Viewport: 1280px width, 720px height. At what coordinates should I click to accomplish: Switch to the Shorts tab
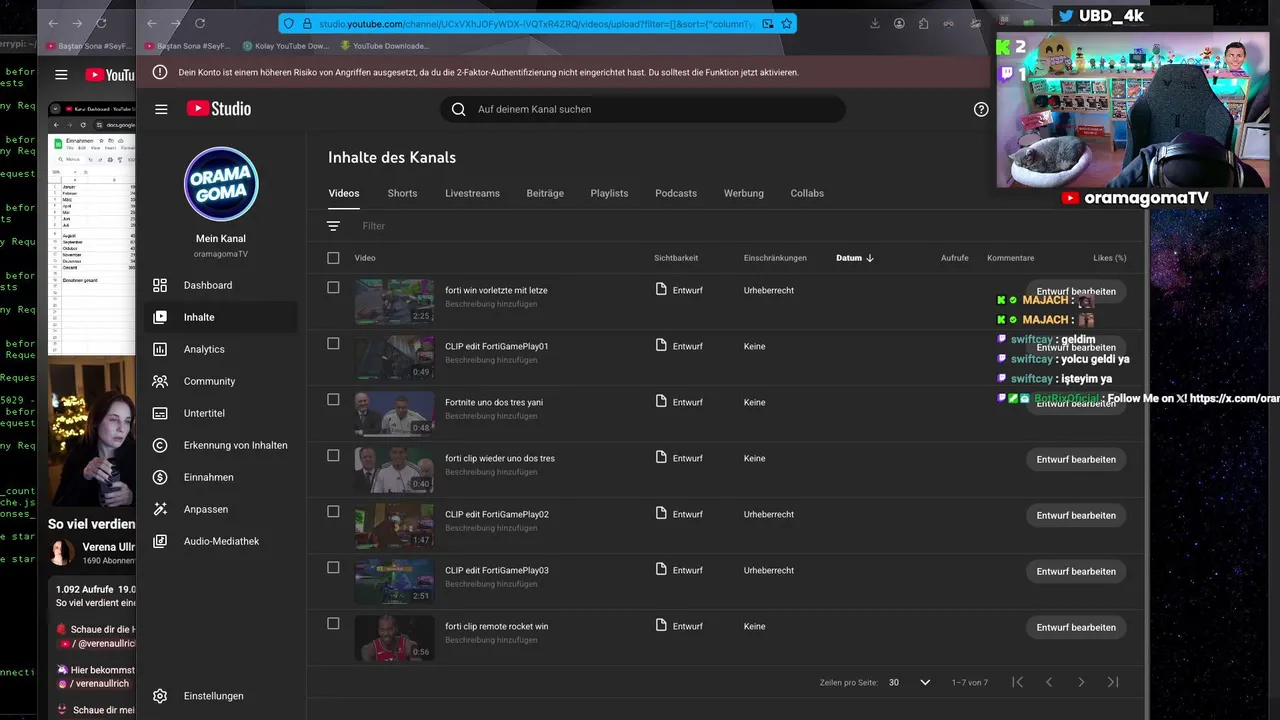point(402,193)
